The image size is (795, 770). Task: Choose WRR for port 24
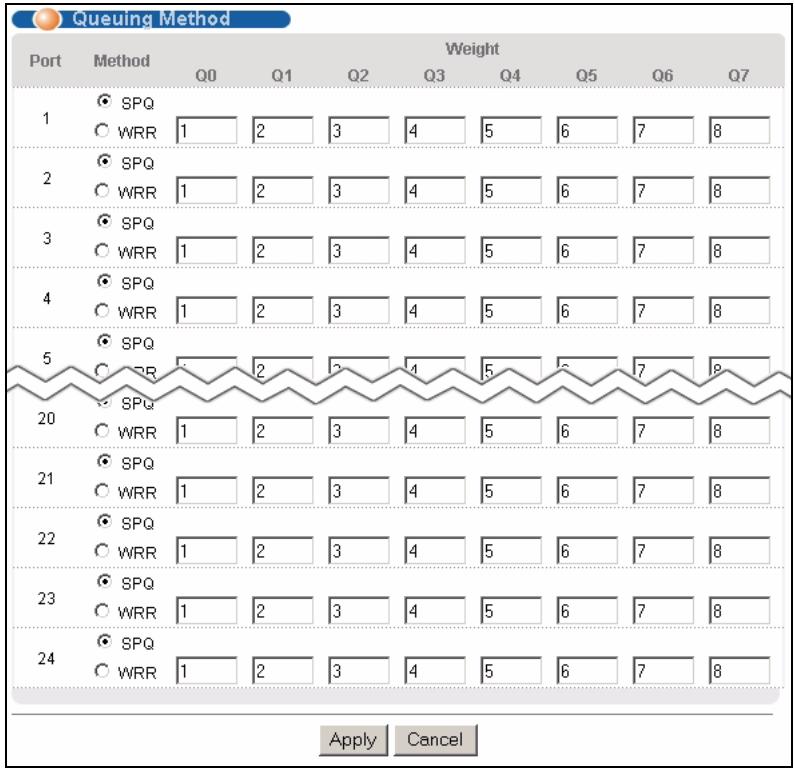click(102, 671)
